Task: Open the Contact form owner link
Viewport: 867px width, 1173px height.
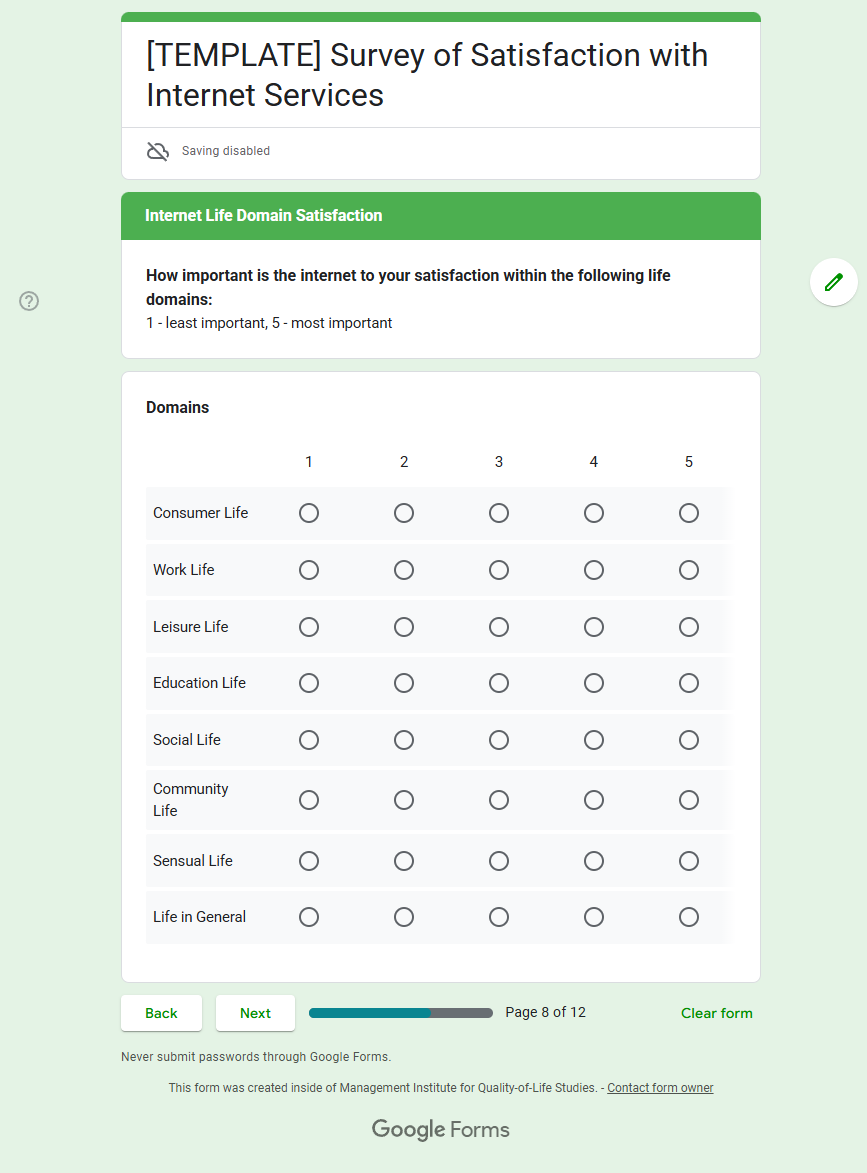Action: 660,1088
